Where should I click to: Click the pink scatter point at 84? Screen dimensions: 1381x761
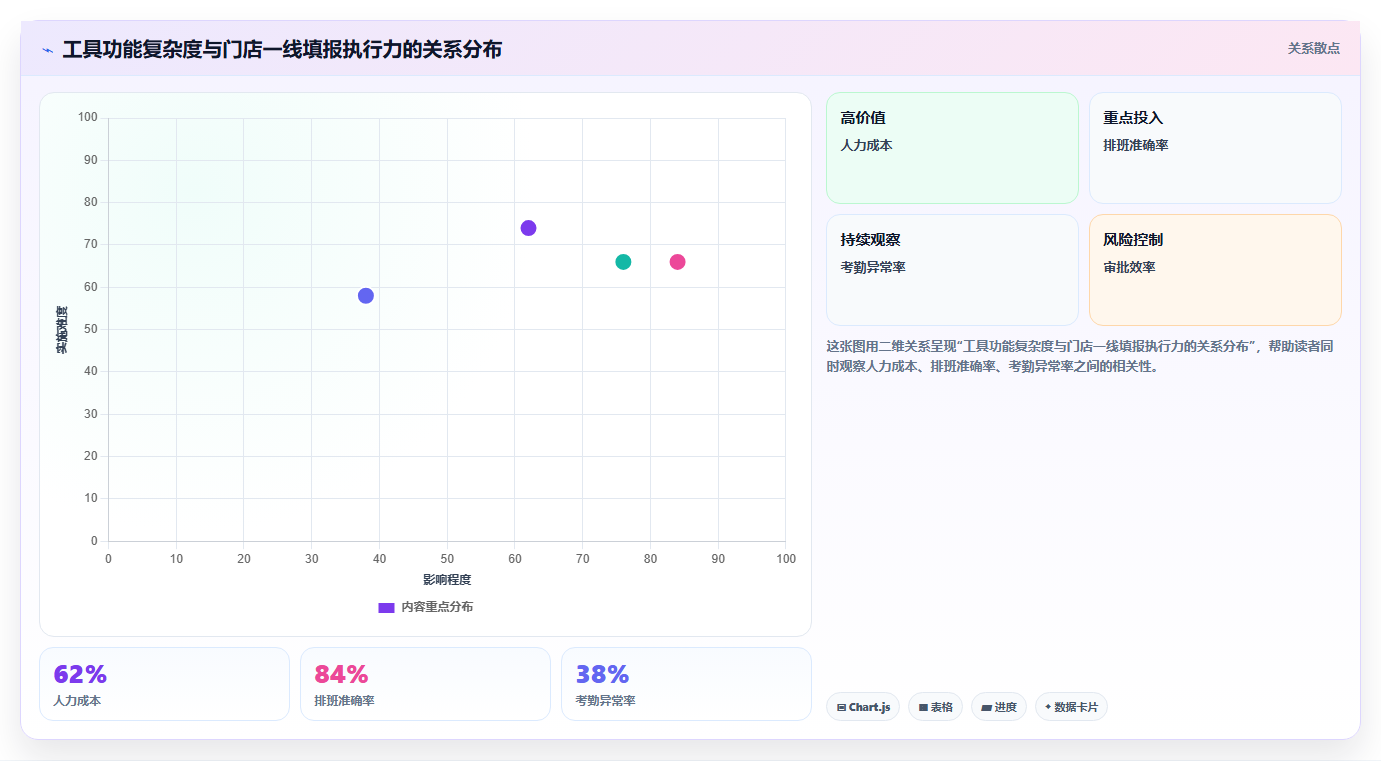point(677,262)
